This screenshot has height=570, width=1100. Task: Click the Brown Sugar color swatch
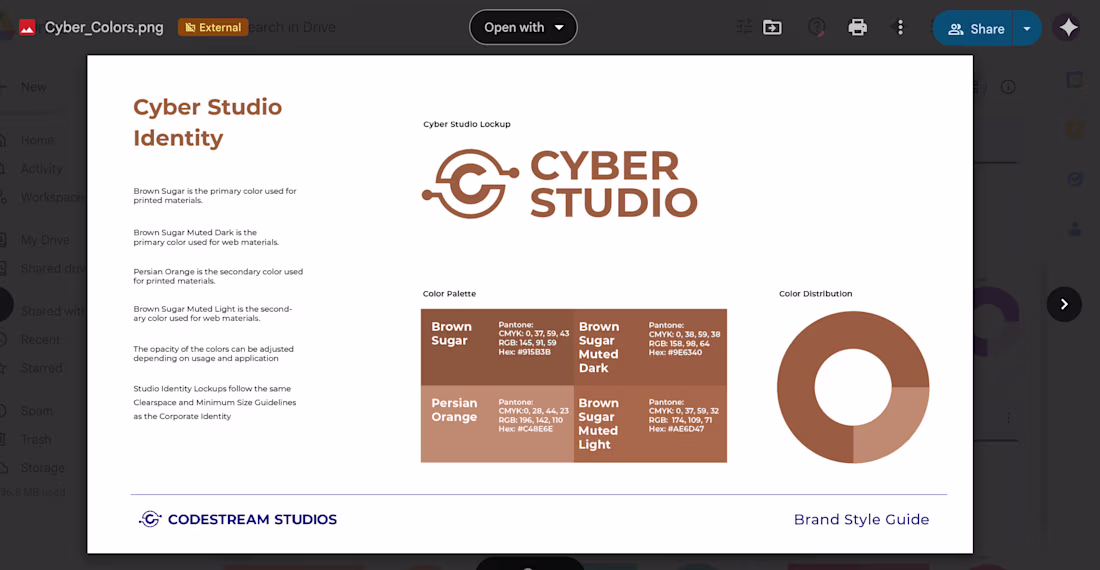coord(497,347)
